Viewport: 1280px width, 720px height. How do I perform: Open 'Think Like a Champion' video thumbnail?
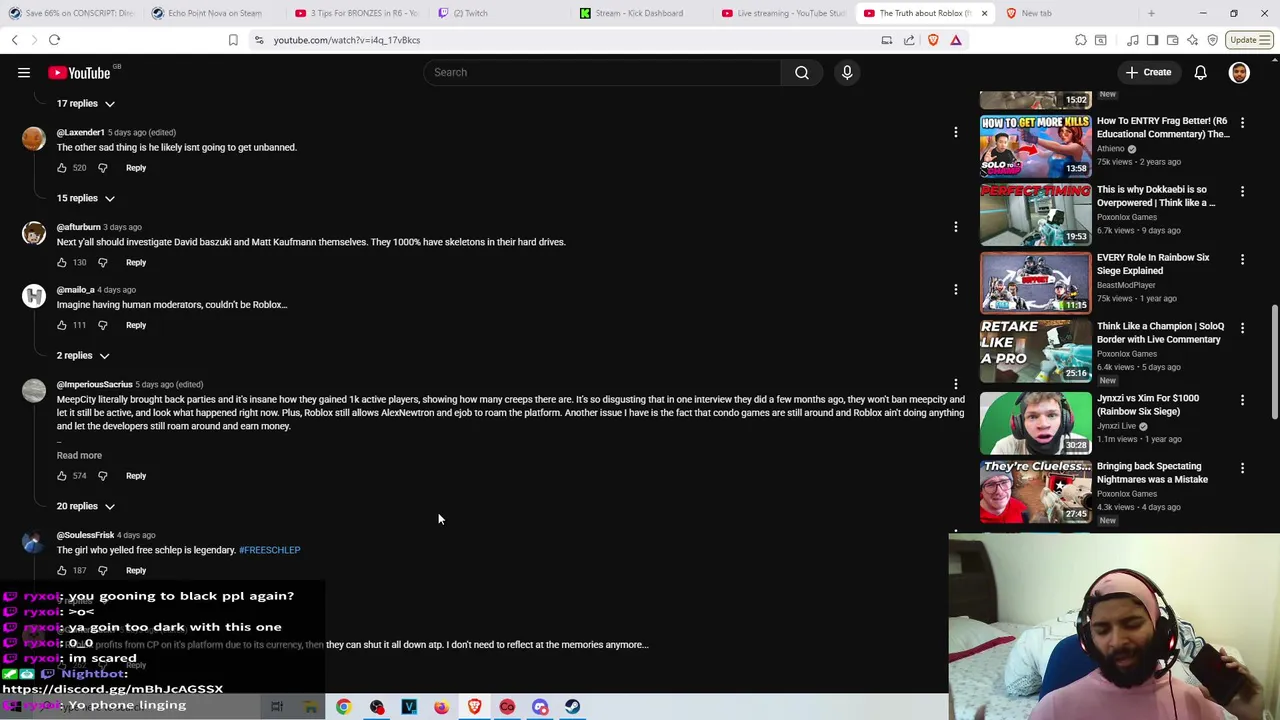pos(1035,353)
